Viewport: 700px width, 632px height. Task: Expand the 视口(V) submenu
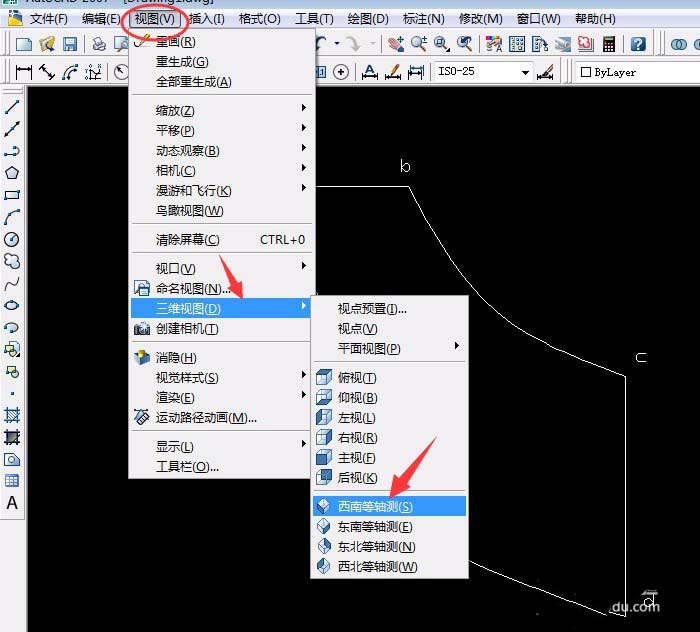pyautogui.click(x=221, y=268)
